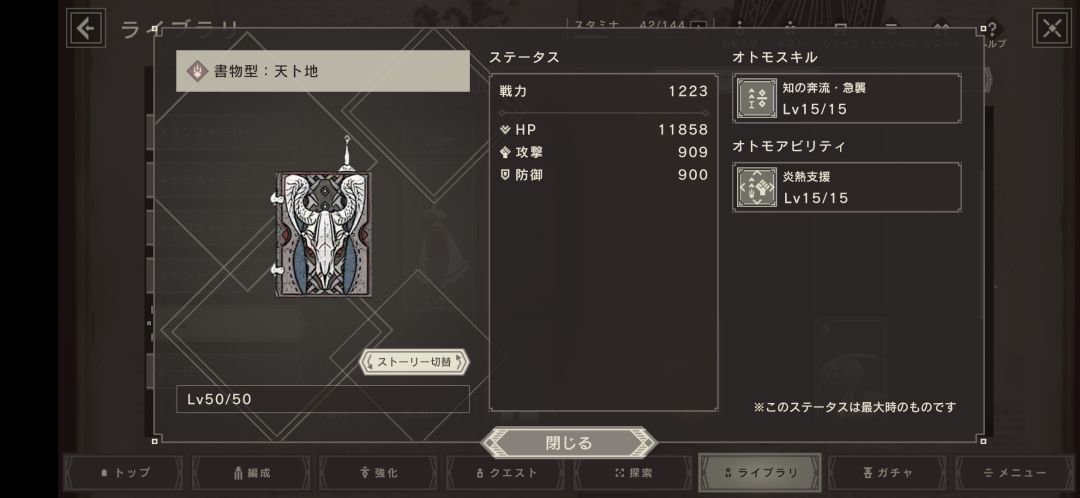Open the メニュー menu
Screen dimensions: 1080x498
pyautogui.click(x=1015, y=473)
